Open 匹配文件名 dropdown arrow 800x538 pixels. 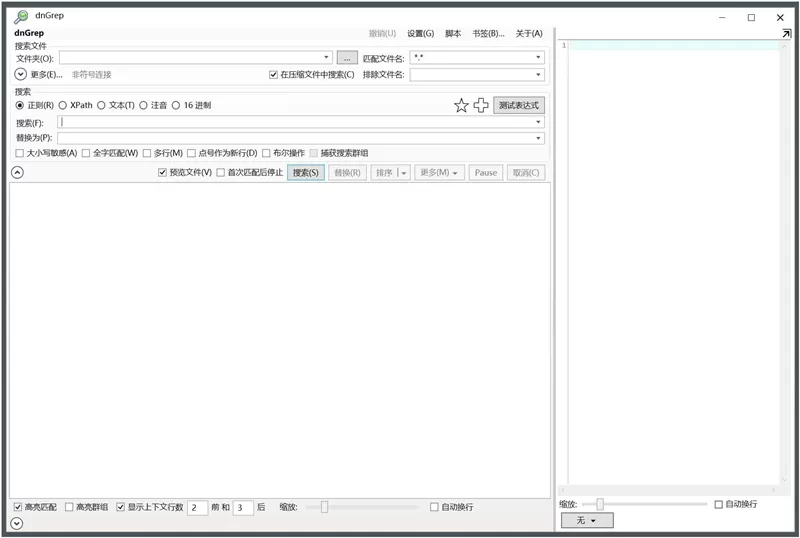[538, 57]
